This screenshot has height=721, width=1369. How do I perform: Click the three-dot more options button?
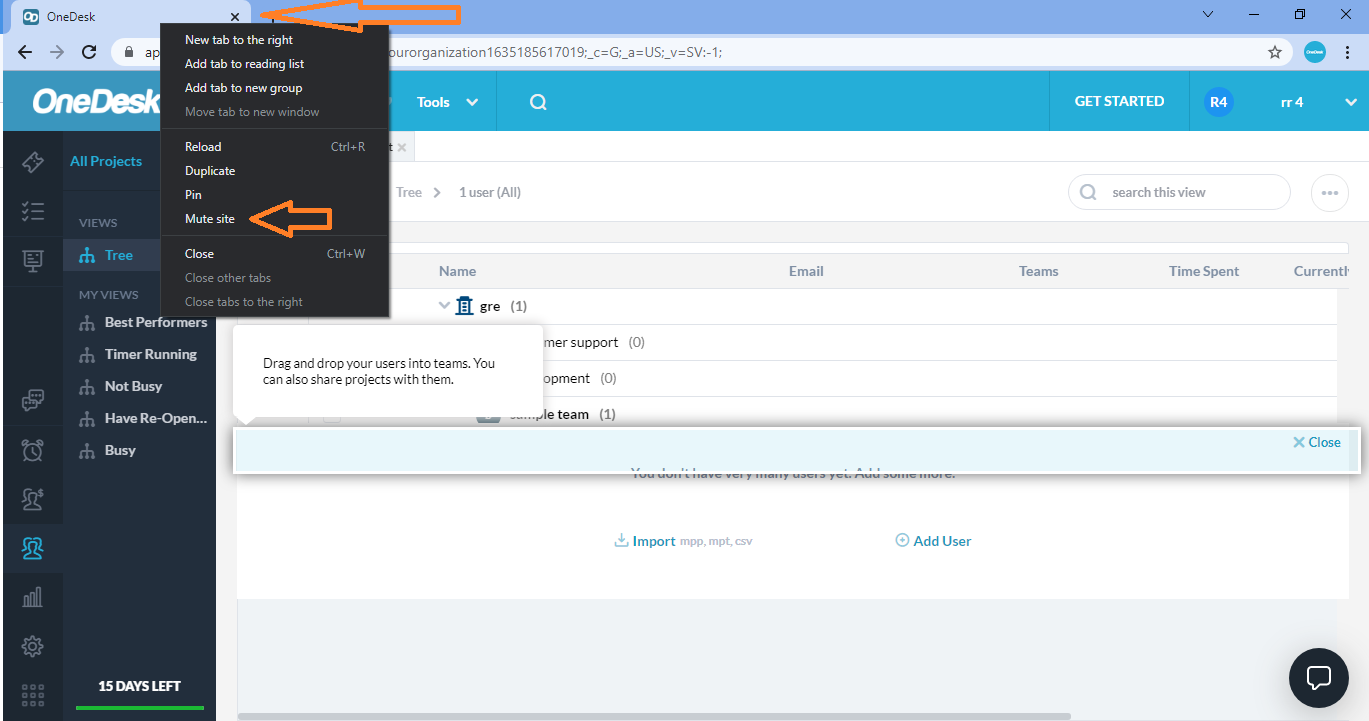[1329, 193]
